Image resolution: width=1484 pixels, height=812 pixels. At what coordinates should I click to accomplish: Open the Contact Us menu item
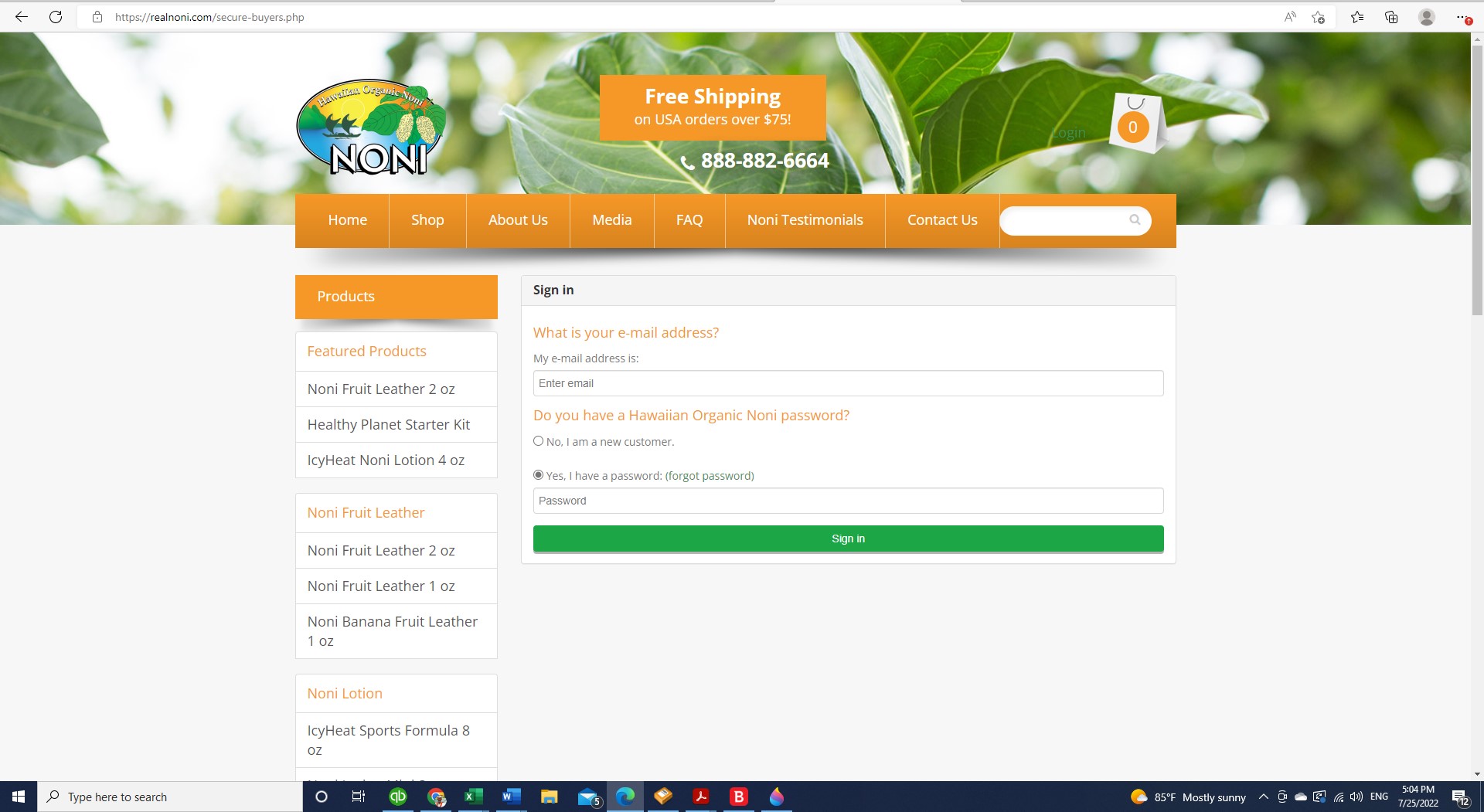942,220
